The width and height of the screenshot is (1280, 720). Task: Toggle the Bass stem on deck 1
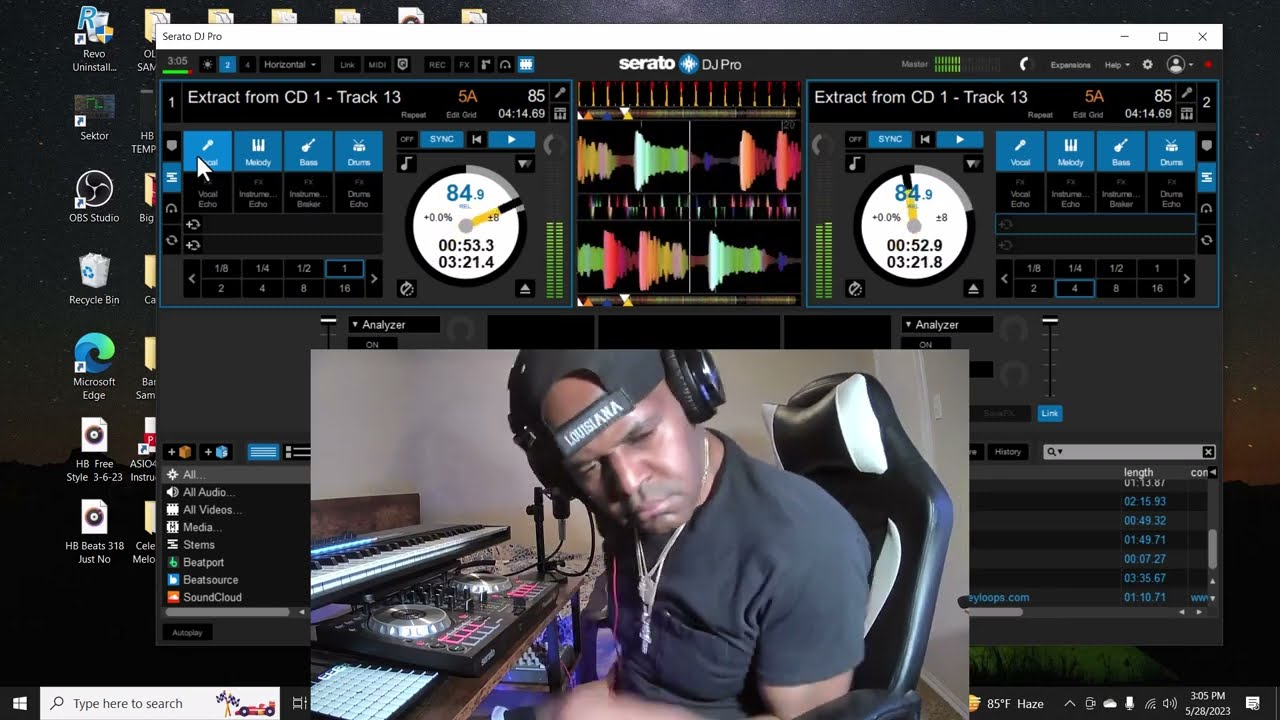click(308, 151)
